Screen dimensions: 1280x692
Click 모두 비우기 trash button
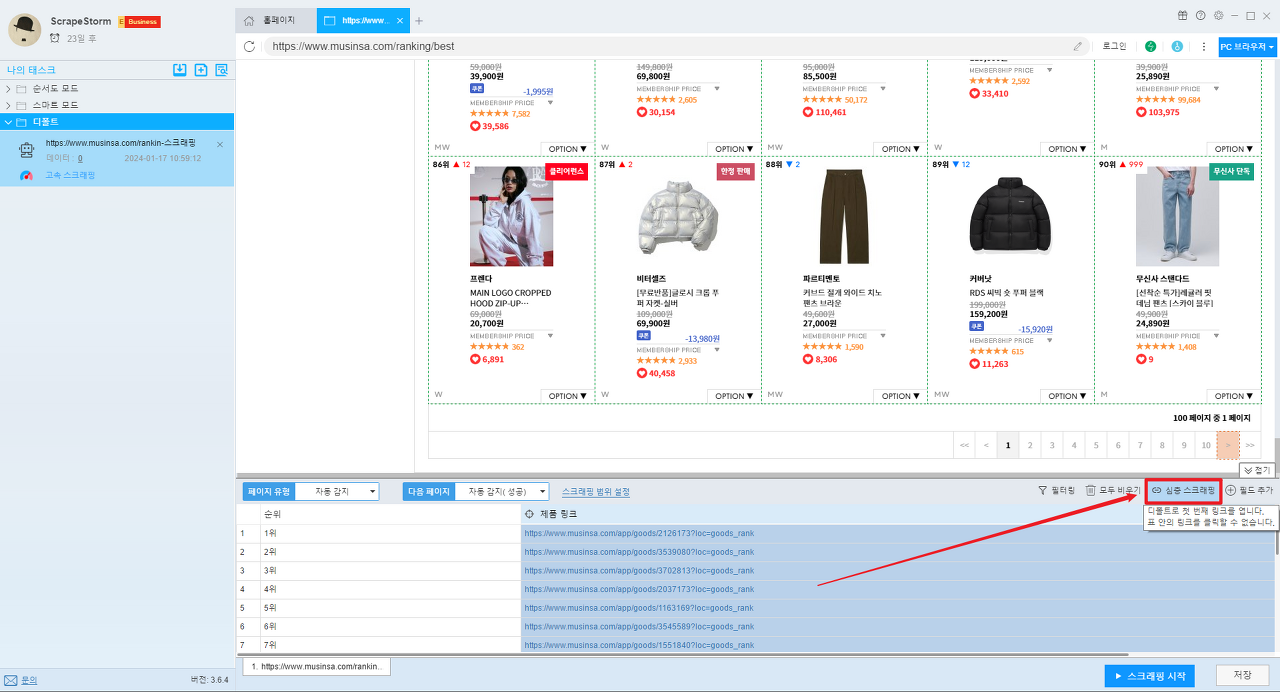pos(1113,491)
